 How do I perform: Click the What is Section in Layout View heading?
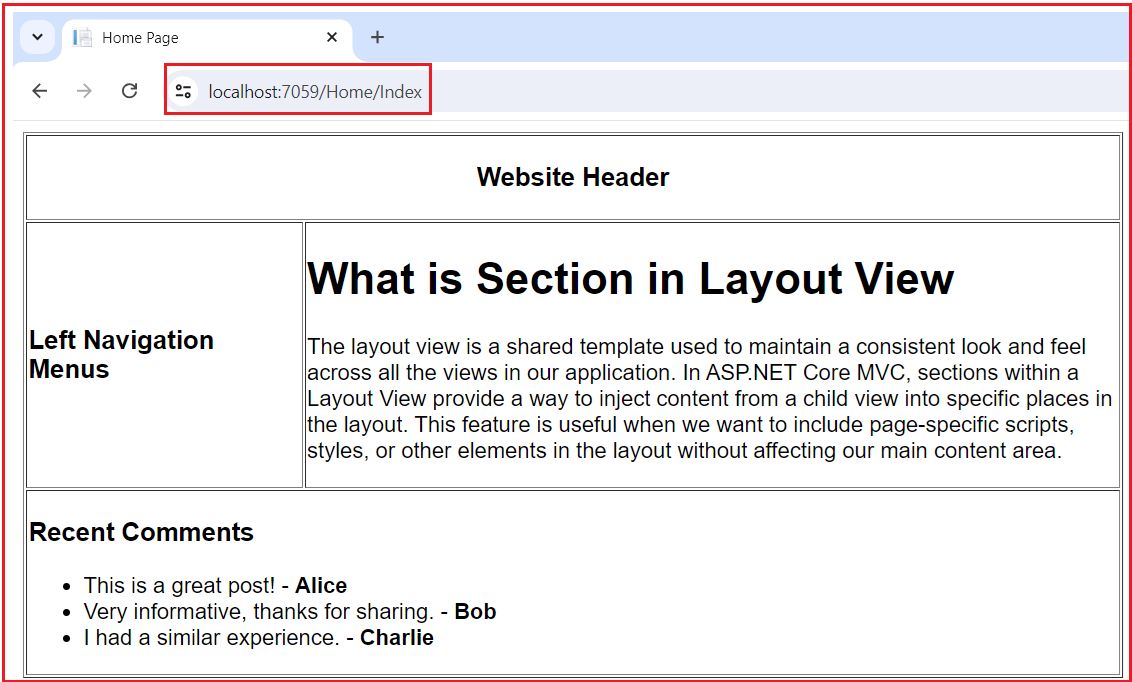631,278
